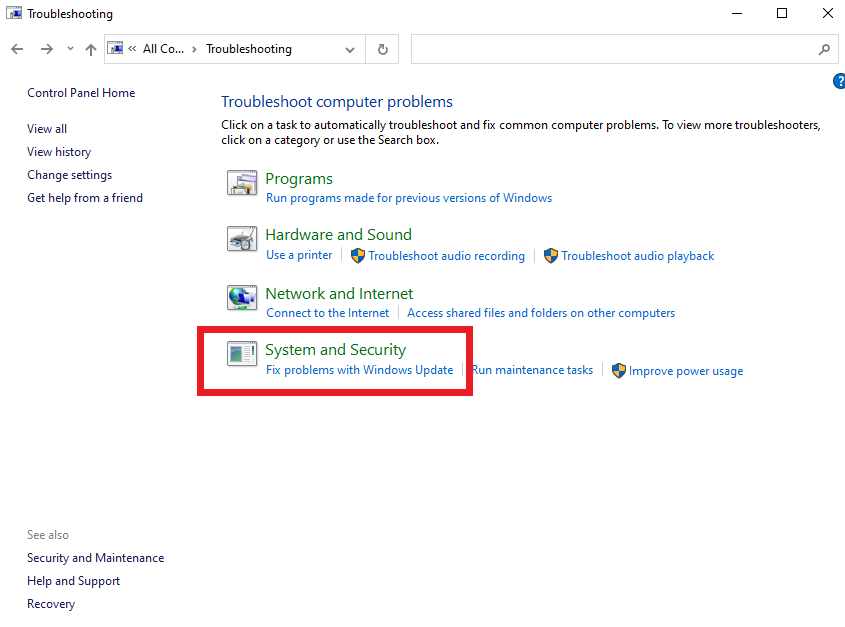Click Get help from a friend
The image size is (845, 627).
[85, 198]
